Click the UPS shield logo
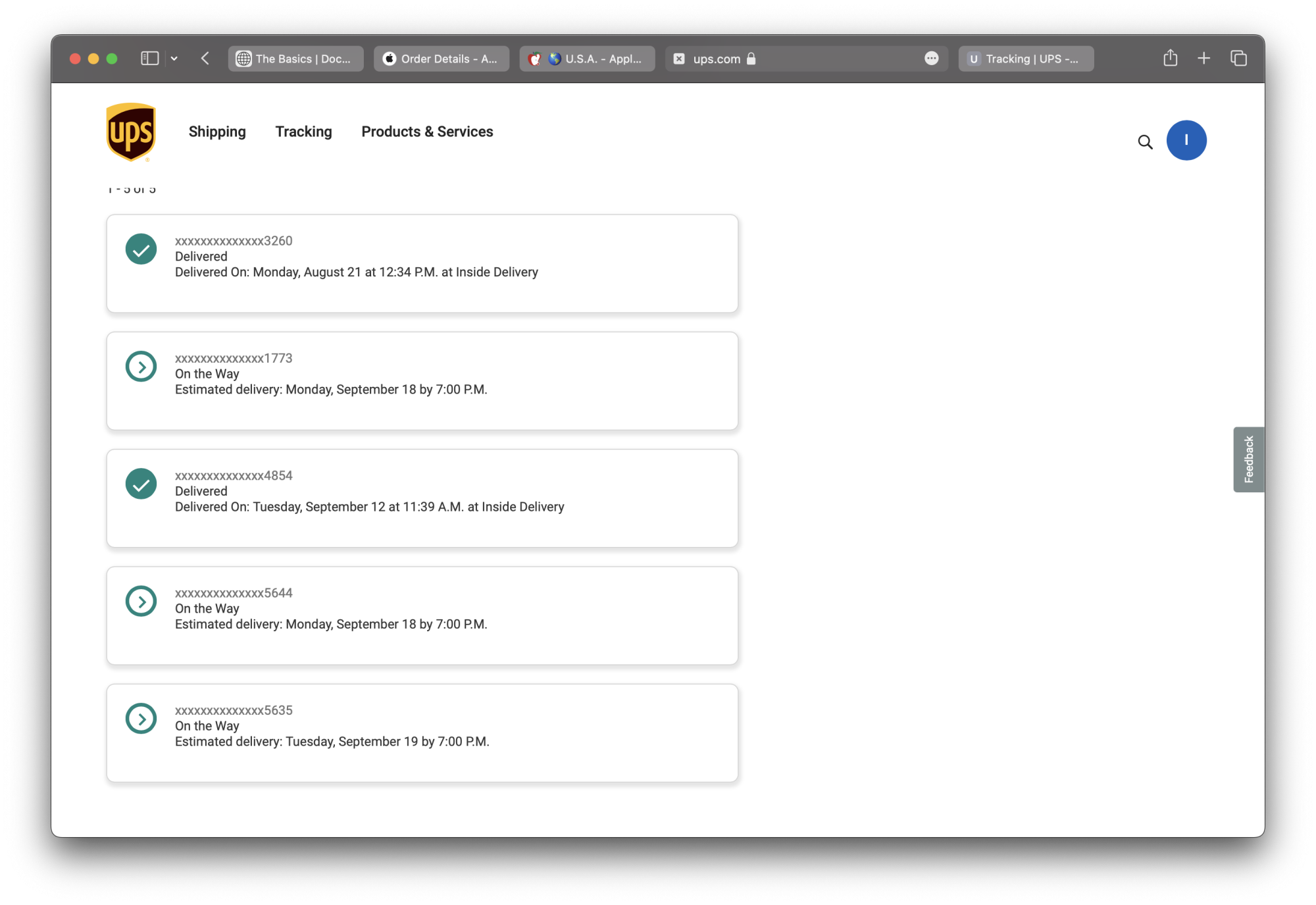The image size is (1316, 905). (131, 132)
